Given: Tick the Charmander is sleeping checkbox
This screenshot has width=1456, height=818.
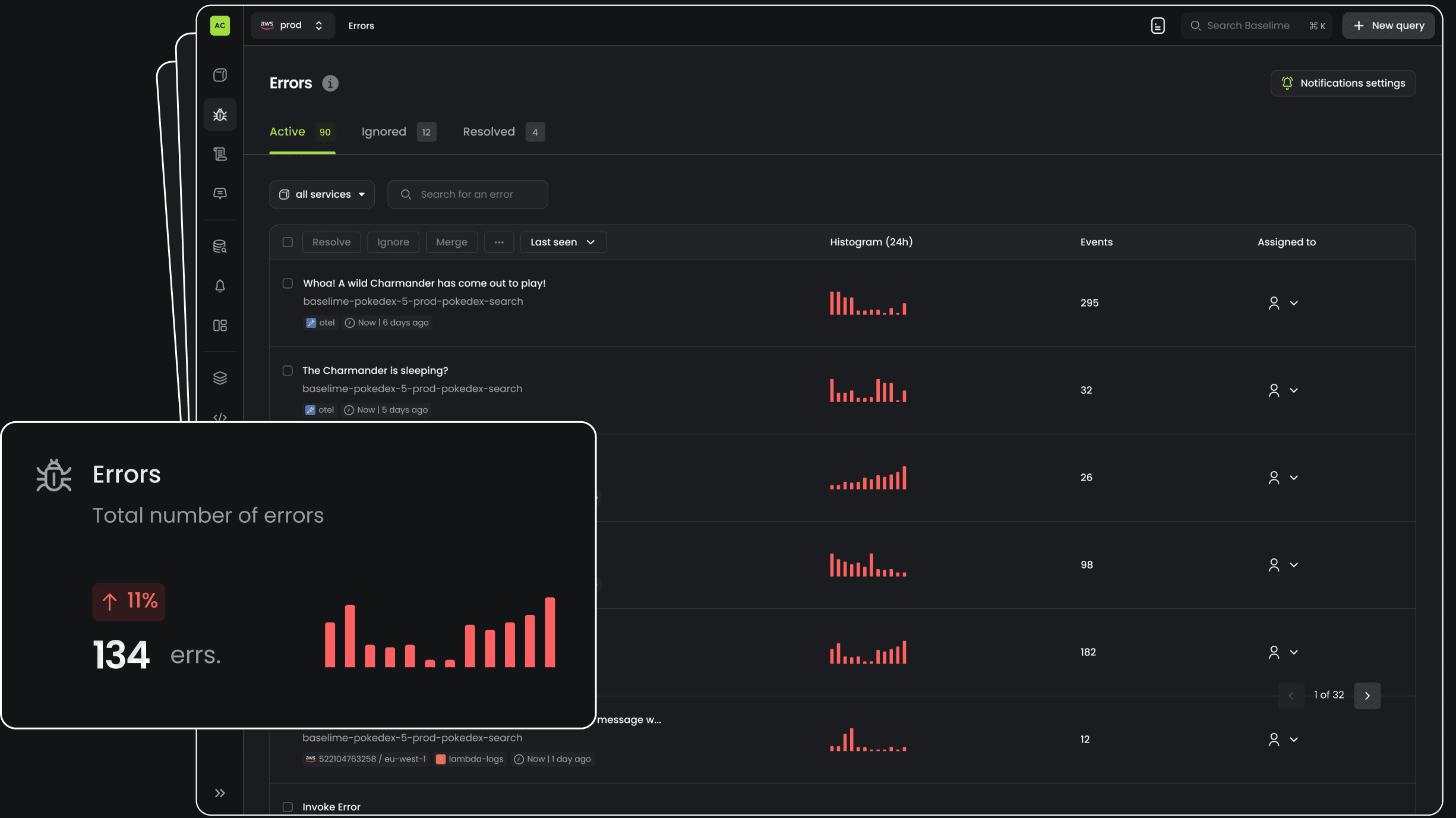Looking at the screenshot, I should [288, 371].
